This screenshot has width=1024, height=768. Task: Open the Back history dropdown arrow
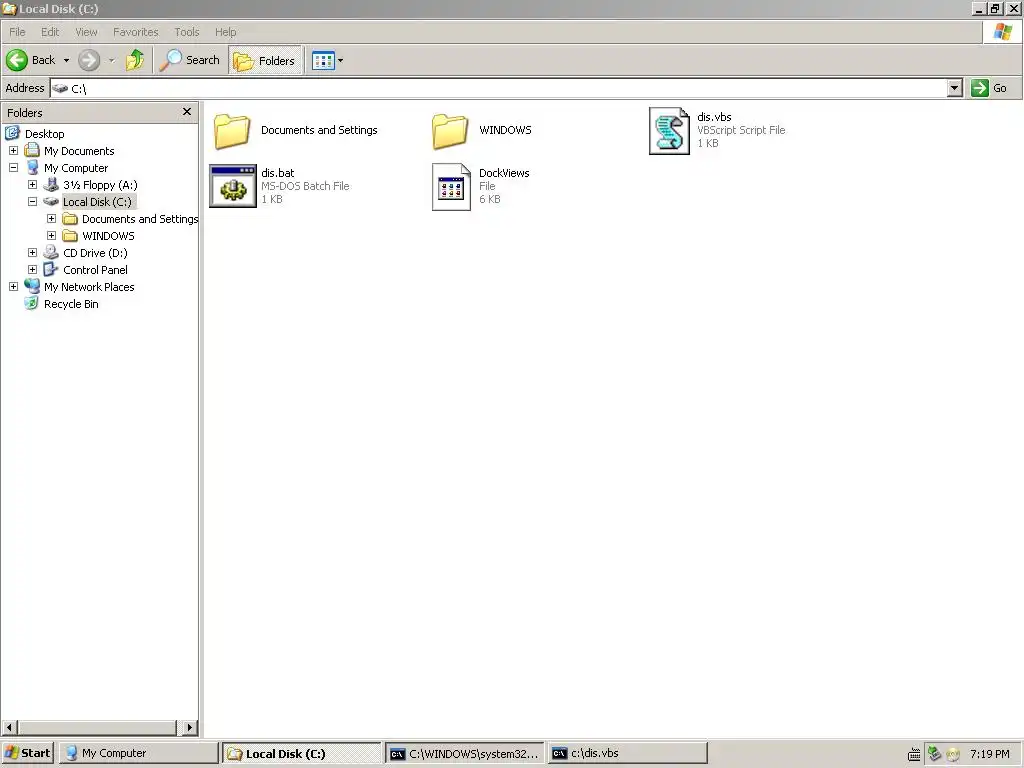coord(66,60)
